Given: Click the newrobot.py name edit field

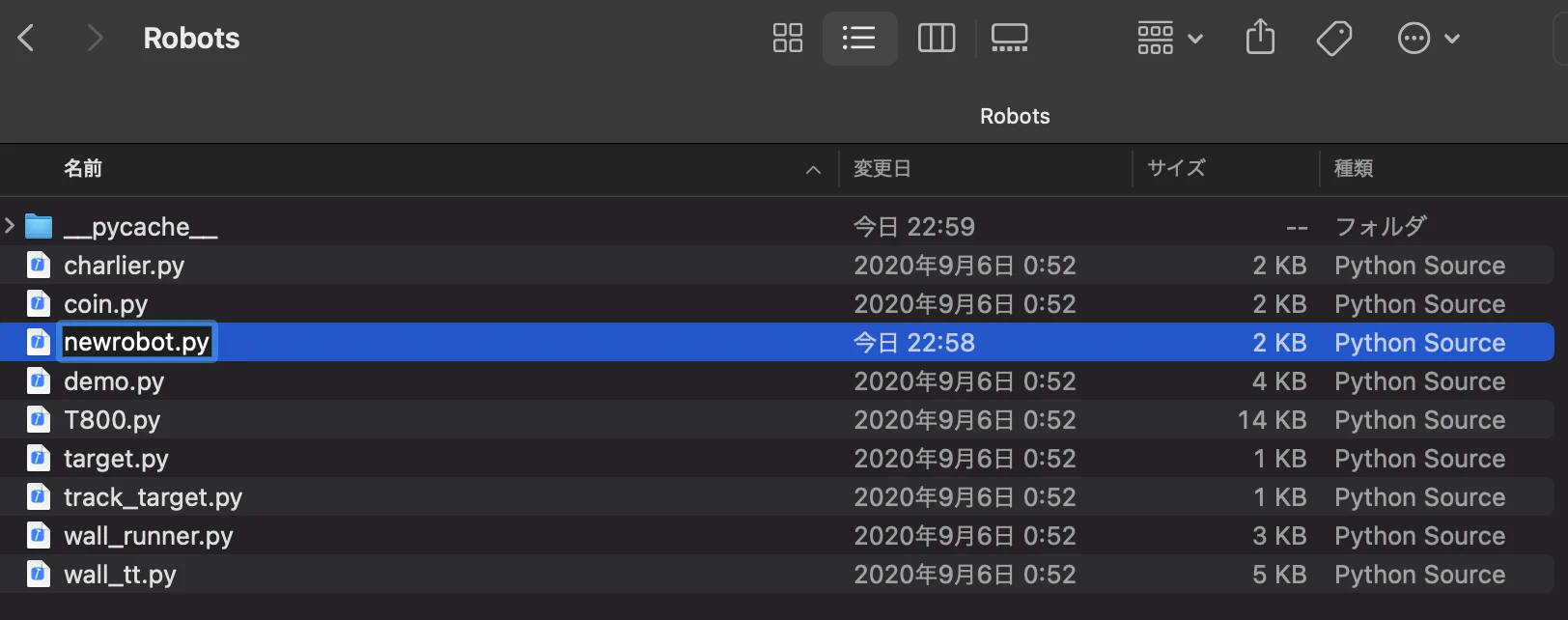Looking at the screenshot, I should click(136, 342).
